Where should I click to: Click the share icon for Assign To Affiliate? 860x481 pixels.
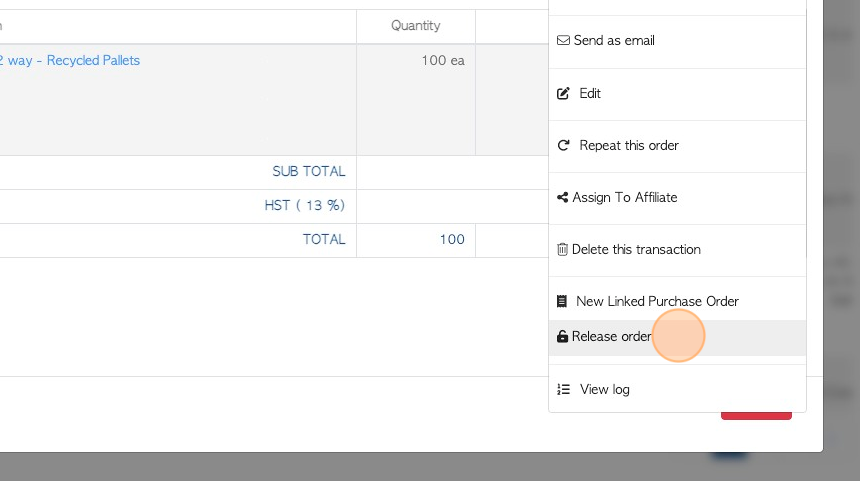pyautogui.click(x=562, y=197)
